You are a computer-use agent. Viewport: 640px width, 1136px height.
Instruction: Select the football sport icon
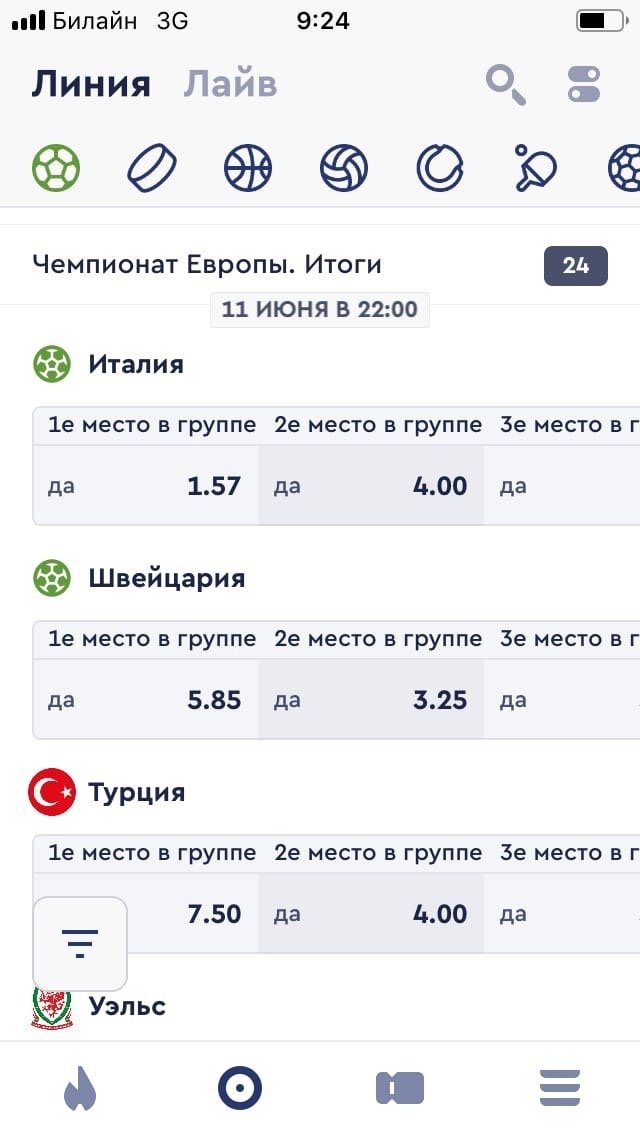[x=56, y=168]
